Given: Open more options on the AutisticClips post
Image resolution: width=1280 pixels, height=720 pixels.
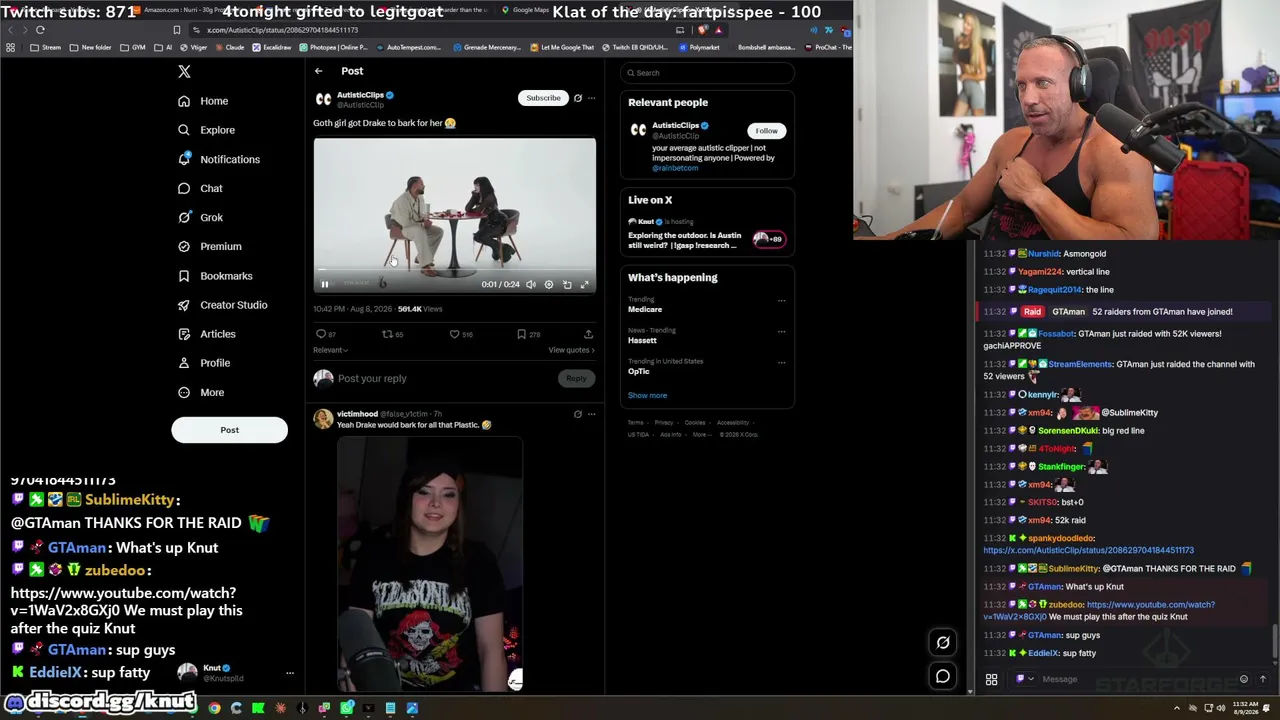Looking at the screenshot, I should pyautogui.click(x=591, y=98).
